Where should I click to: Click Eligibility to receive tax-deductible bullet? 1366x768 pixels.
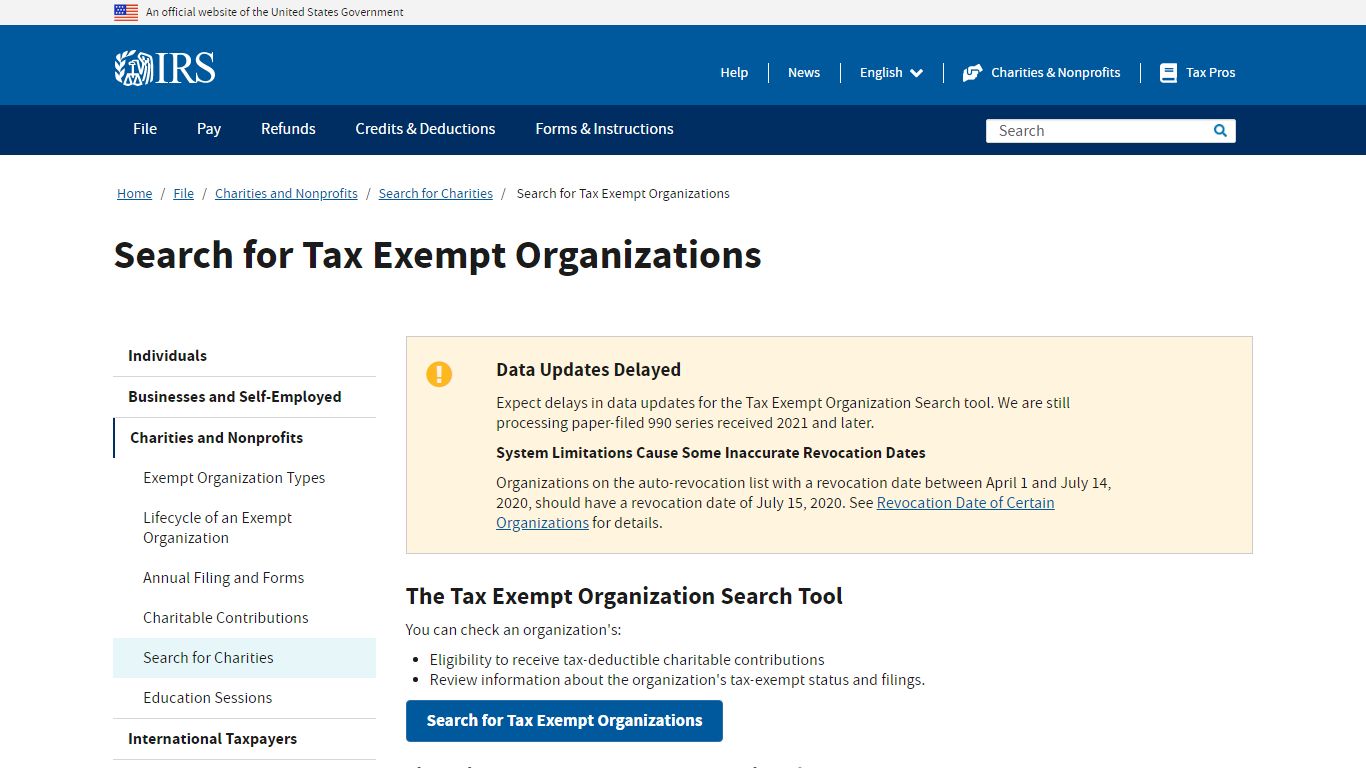(627, 660)
